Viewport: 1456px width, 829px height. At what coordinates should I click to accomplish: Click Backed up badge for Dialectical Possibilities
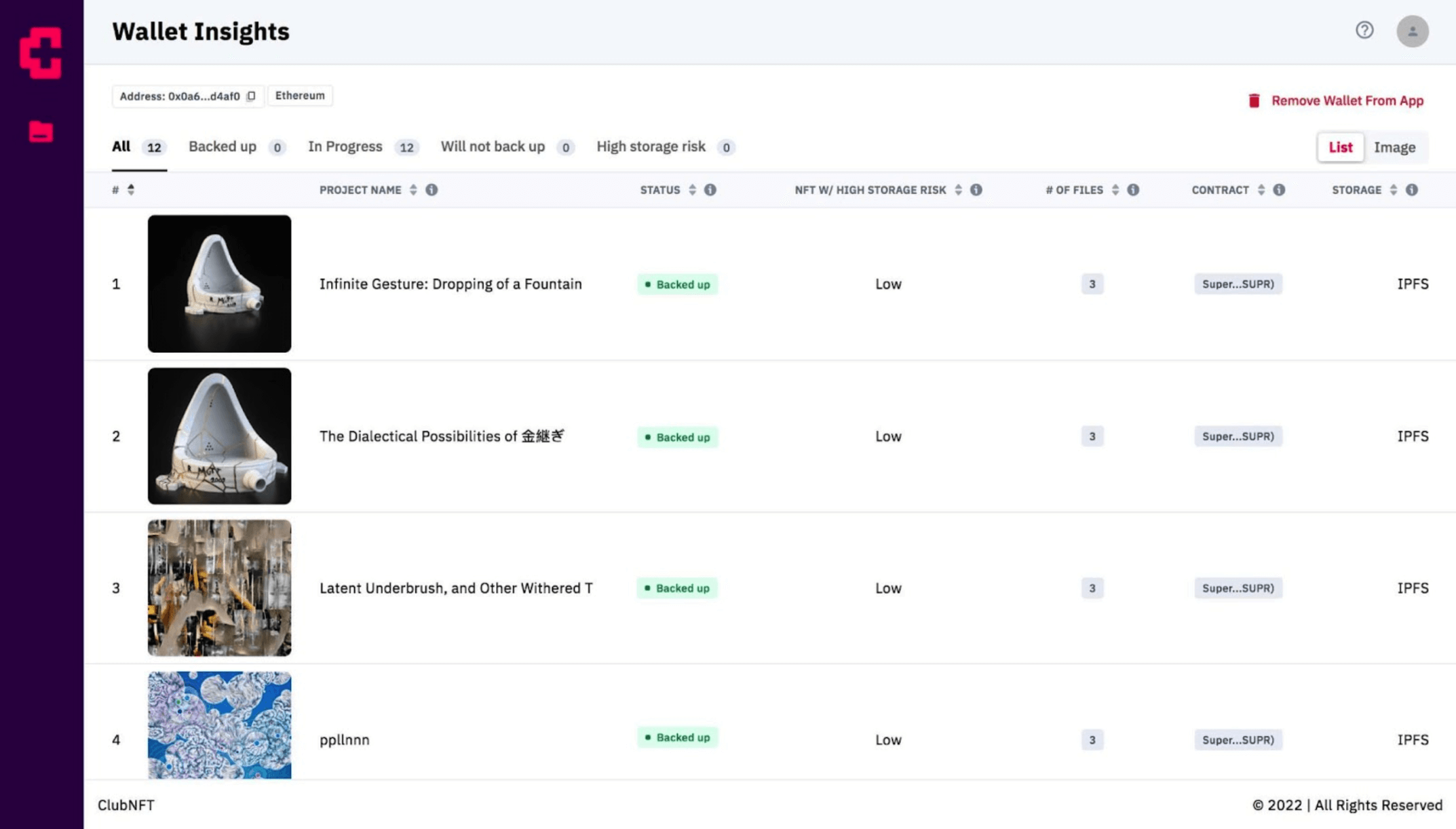coord(677,437)
